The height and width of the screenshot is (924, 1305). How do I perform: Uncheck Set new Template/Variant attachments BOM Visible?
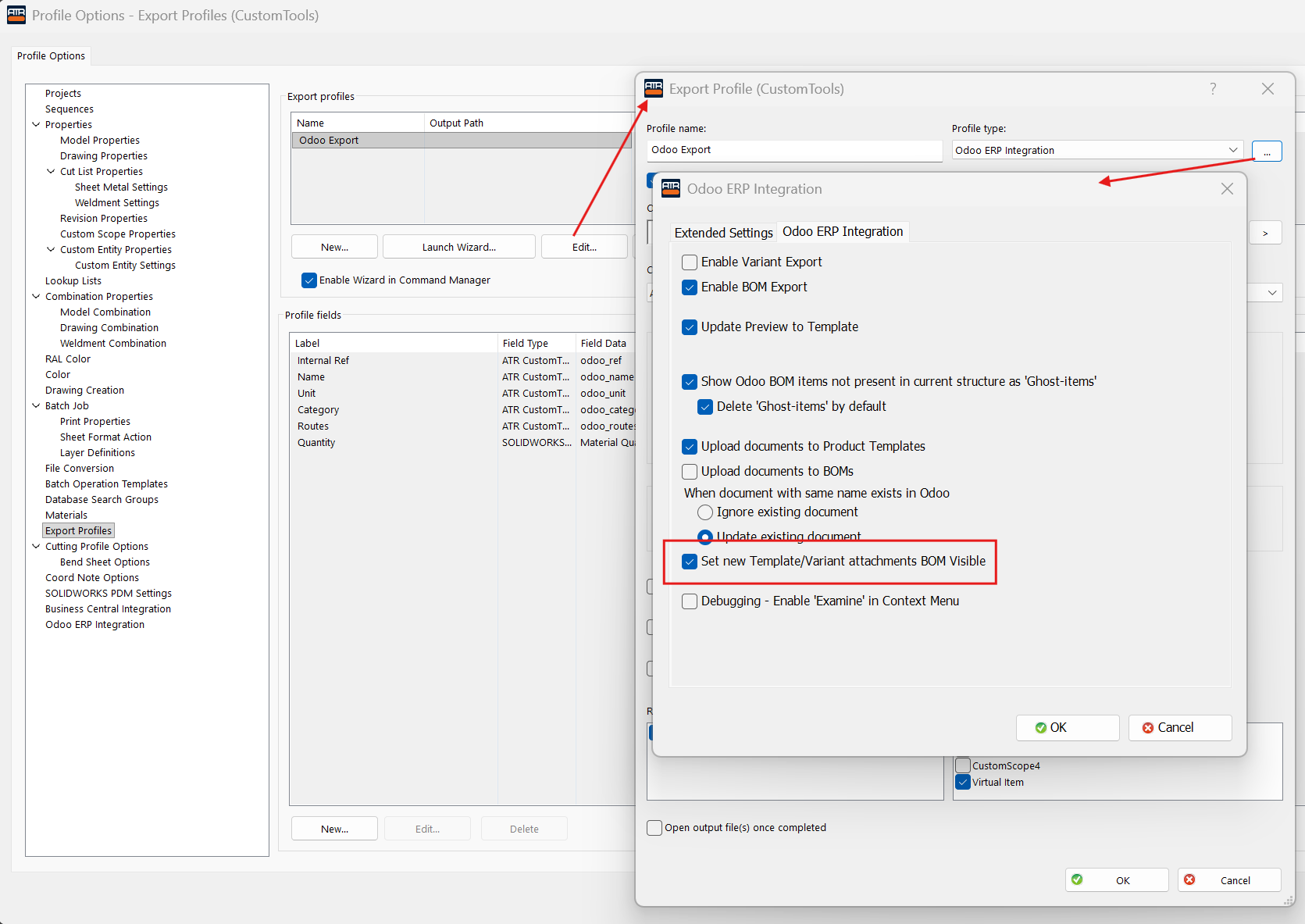click(690, 561)
